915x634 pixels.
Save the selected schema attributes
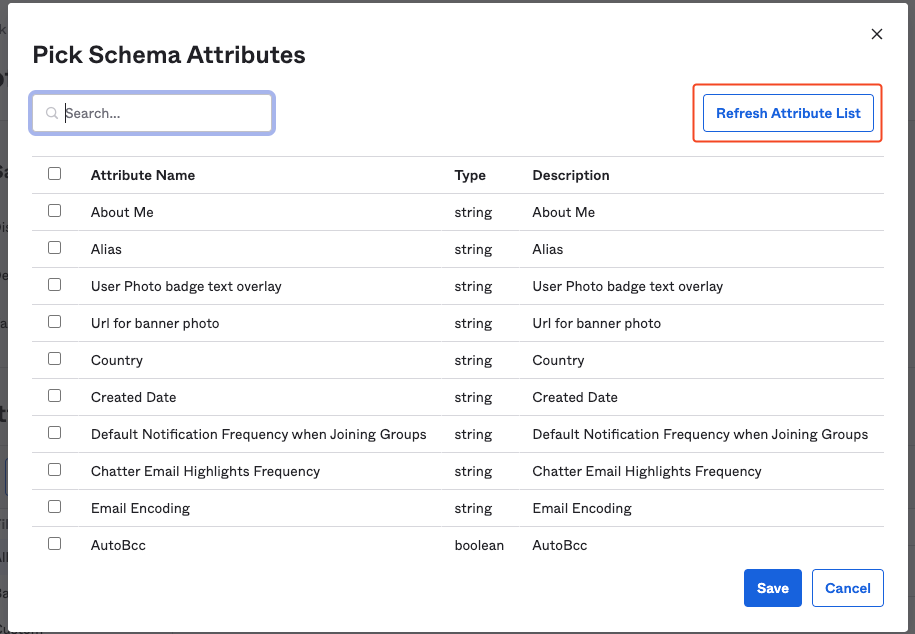click(773, 588)
